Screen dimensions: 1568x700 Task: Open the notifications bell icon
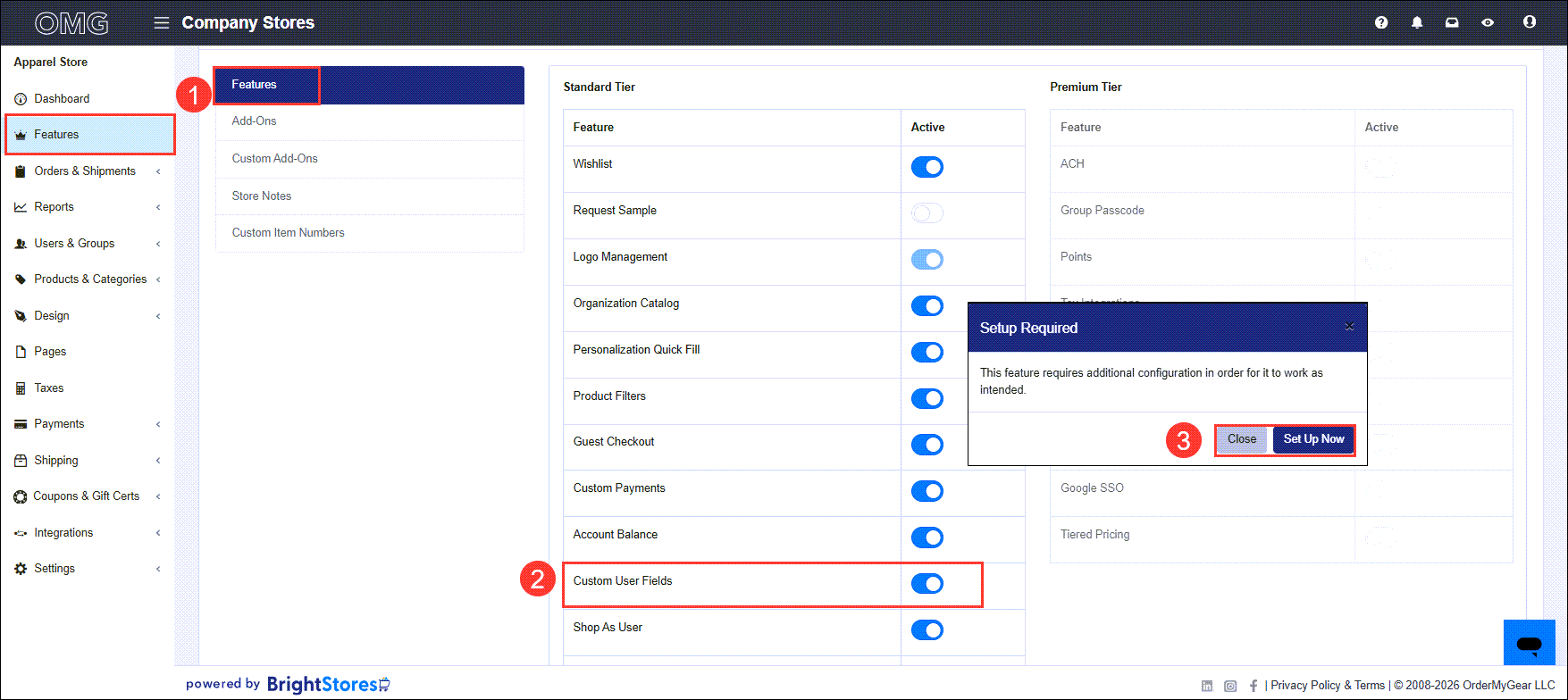click(1417, 22)
